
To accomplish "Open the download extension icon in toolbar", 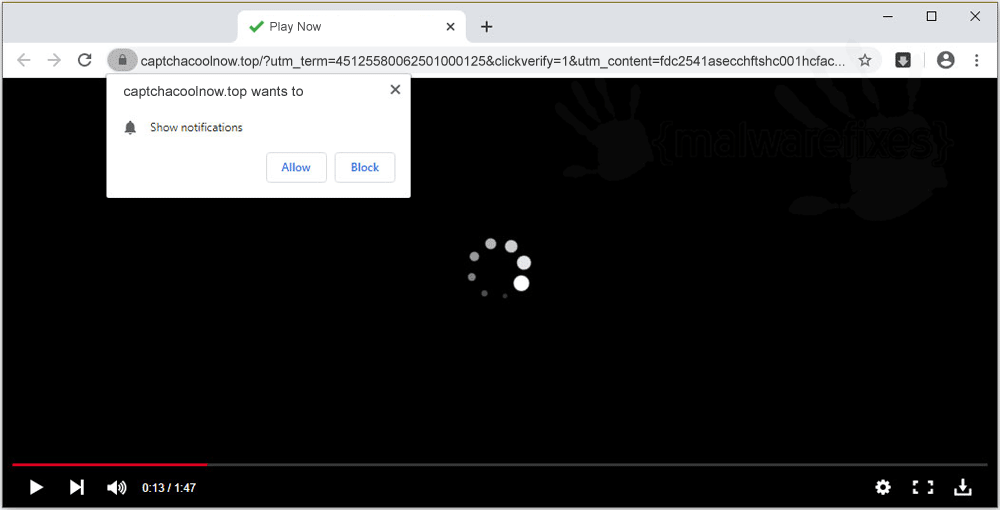I will pos(902,60).
